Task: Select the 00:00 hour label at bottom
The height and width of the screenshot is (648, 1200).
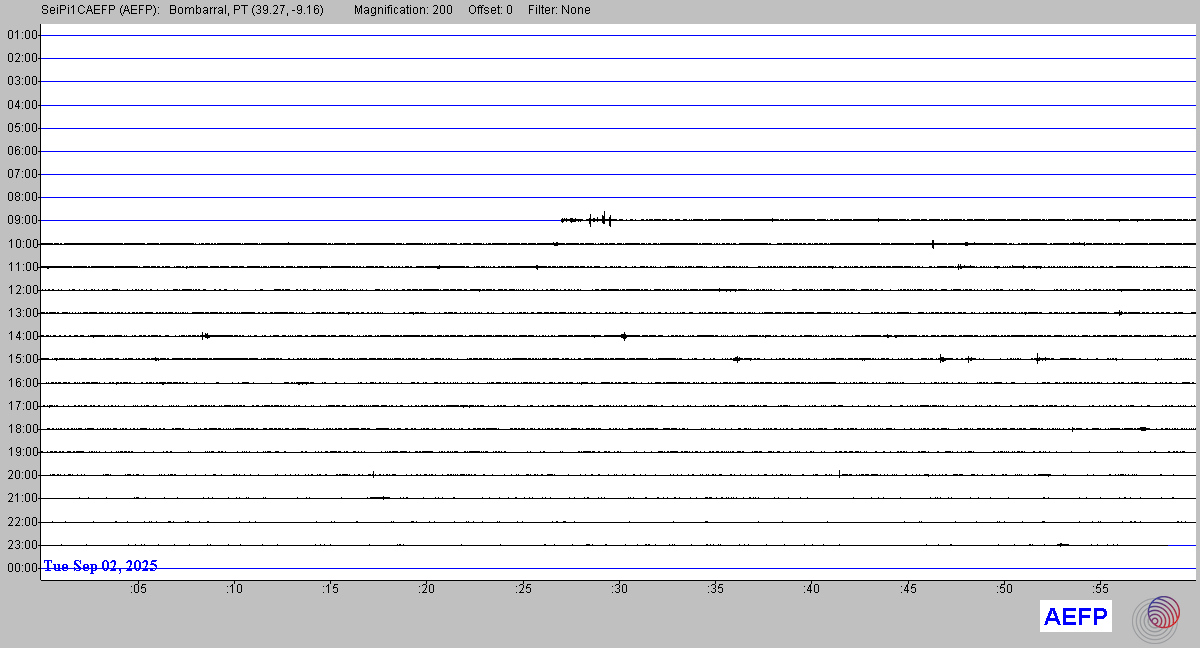Action: [x=22, y=568]
